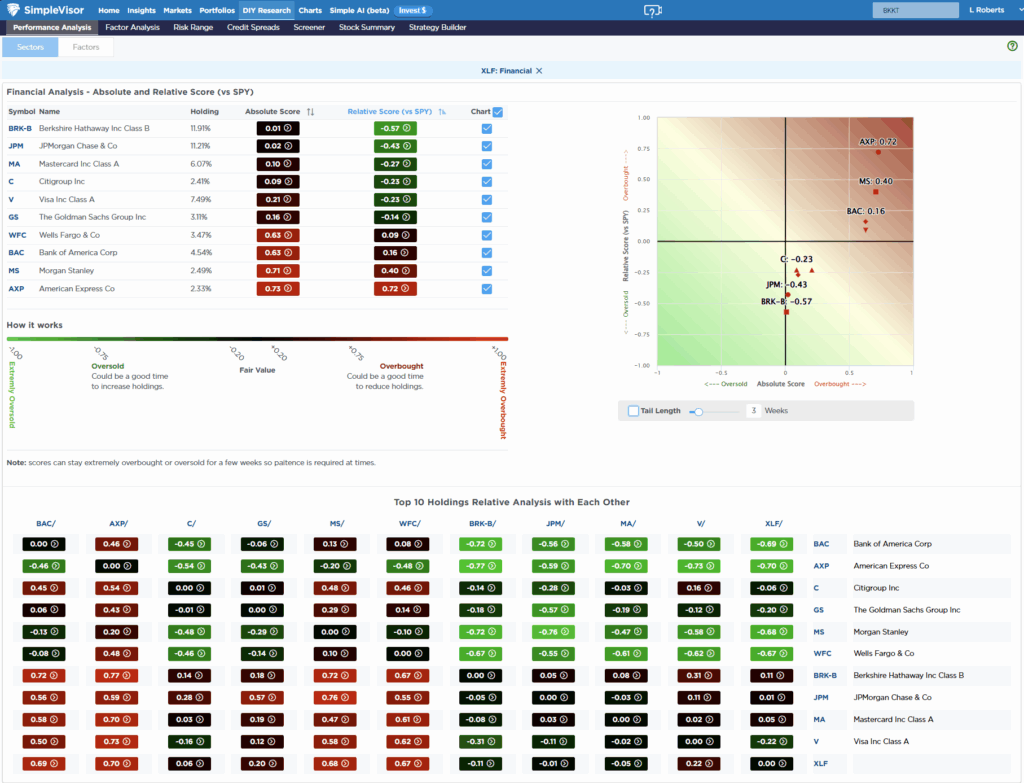The height and width of the screenshot is (783, 1024).
Task: Click the camera screenshot icon in top bar
Action: click(x=651, y=10)
